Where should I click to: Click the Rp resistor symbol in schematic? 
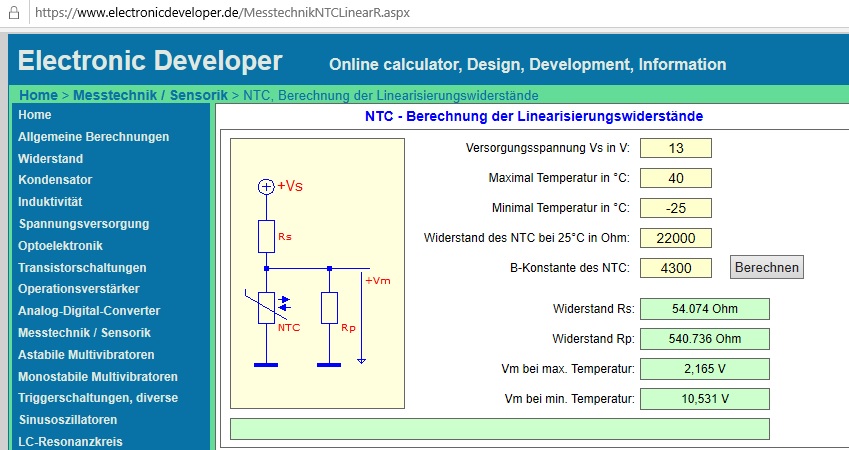click(x=329, y=308)
